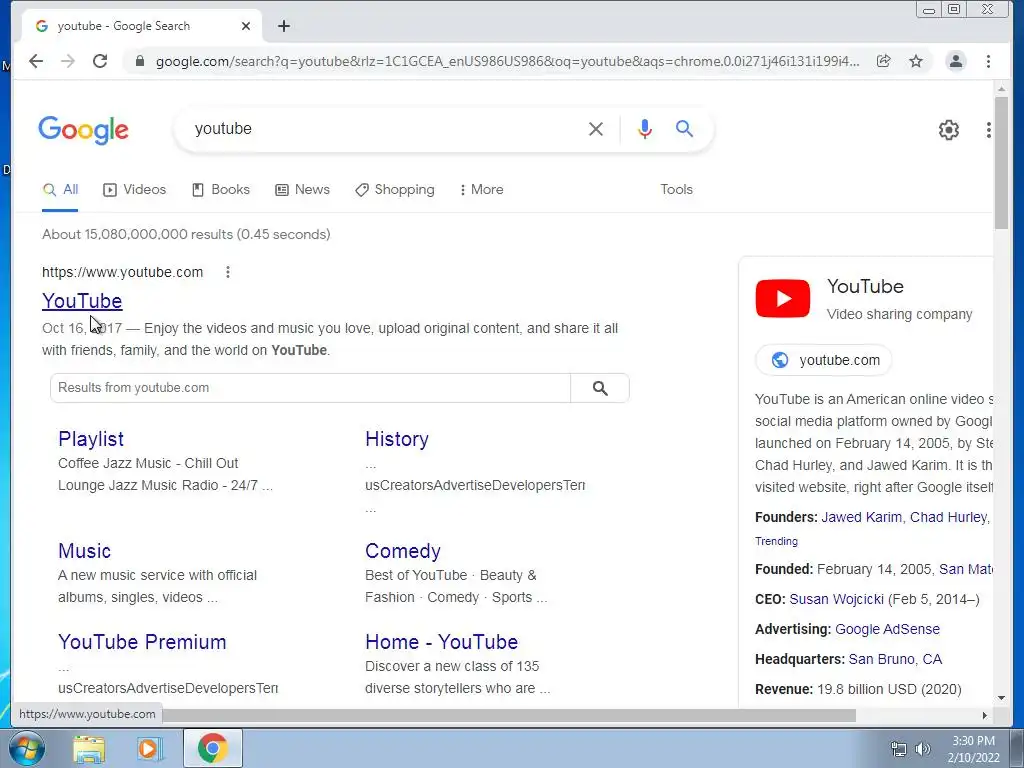Open a new tab with the plus icon
The image size is (1024, 768).
(283, 26)
